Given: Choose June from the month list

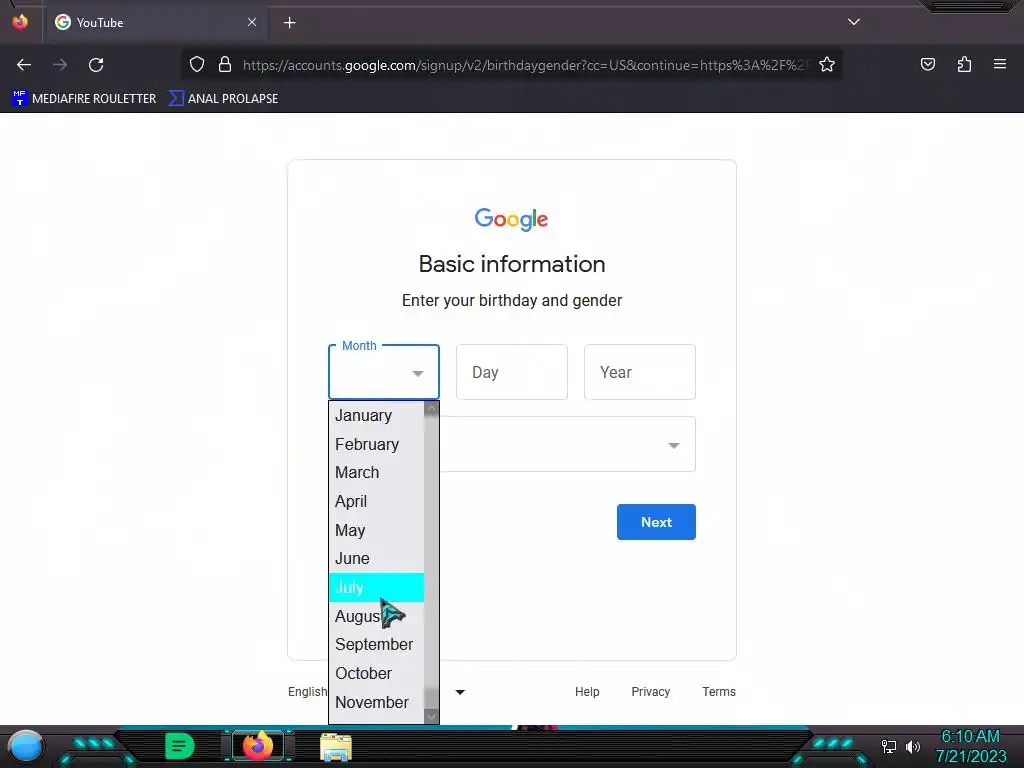Looking at the screenshot, I should 376,558.
